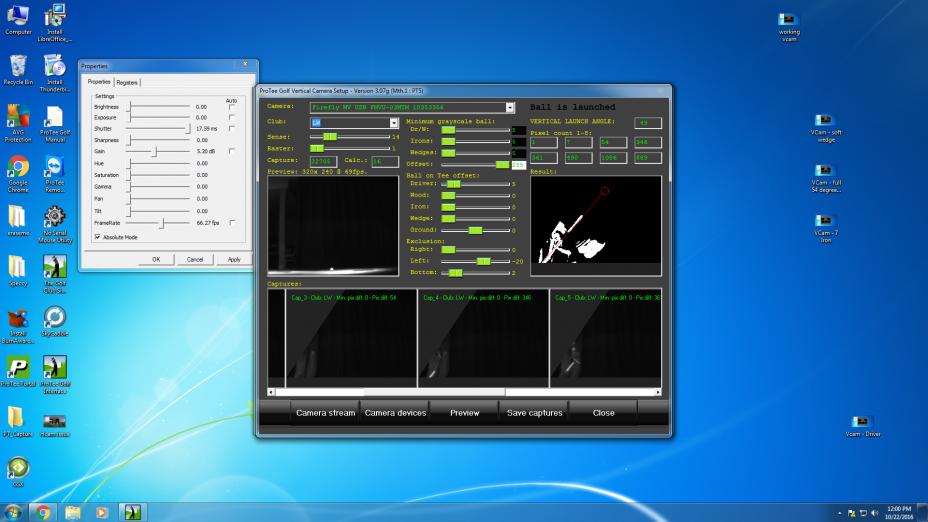
Task: Open Chrome from the taskbar
Action: tap(43, 512)
